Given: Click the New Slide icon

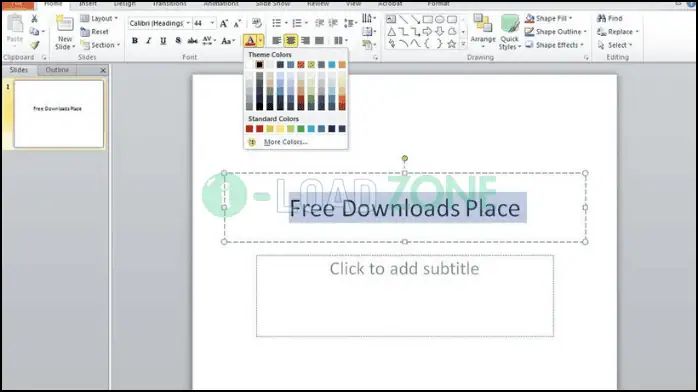Looking at the screenshot, I should (65, 24).
